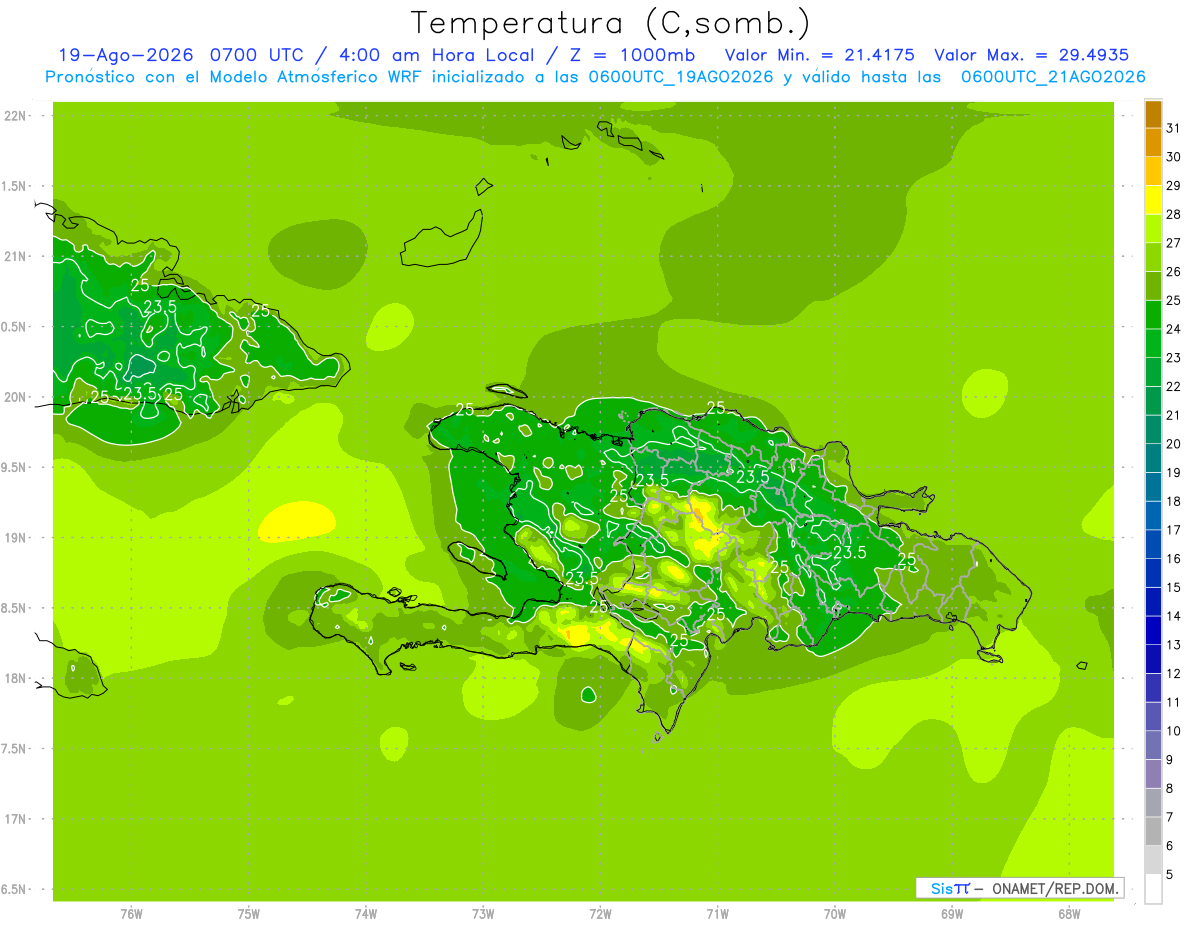
Task: Click the '18N' latitude axis label
Action: pyautogui.click(x=15, y=679)
